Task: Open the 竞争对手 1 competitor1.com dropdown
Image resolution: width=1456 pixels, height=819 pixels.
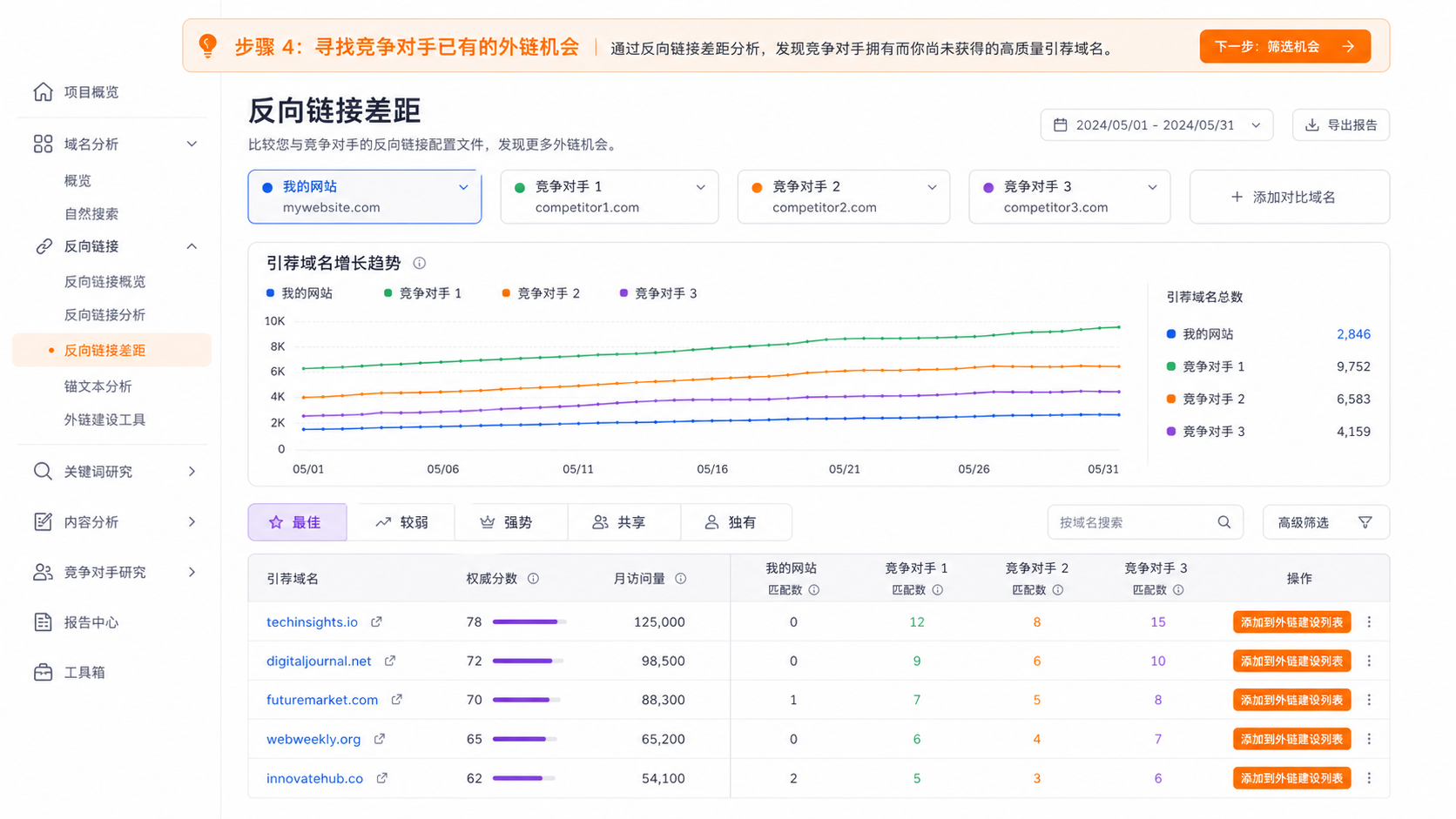Action: (x=610, y=197)
